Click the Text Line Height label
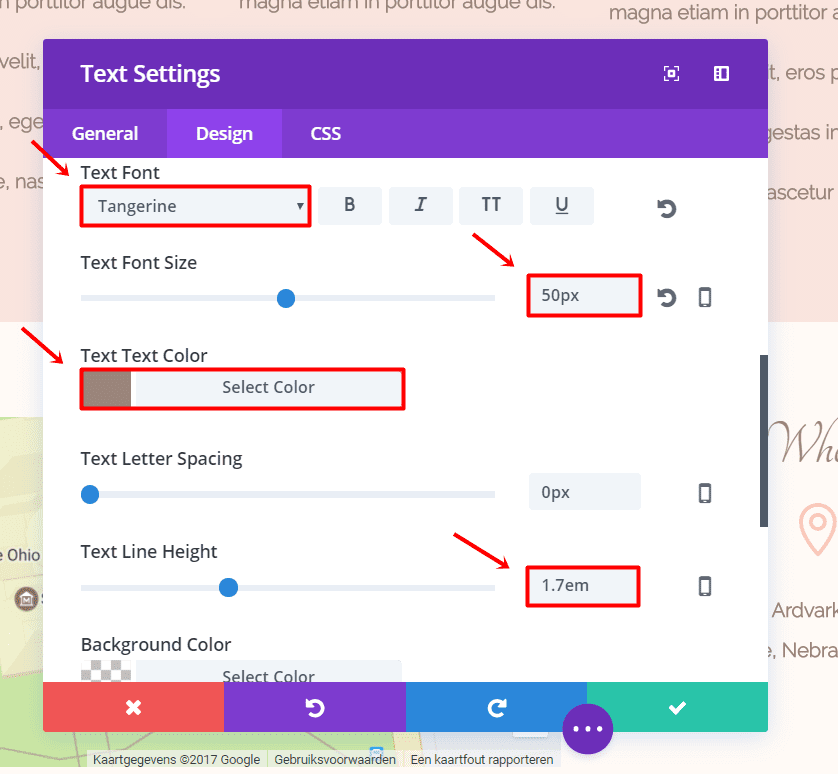The width and height of the screenshot is (838, 774). click(149, 552)
